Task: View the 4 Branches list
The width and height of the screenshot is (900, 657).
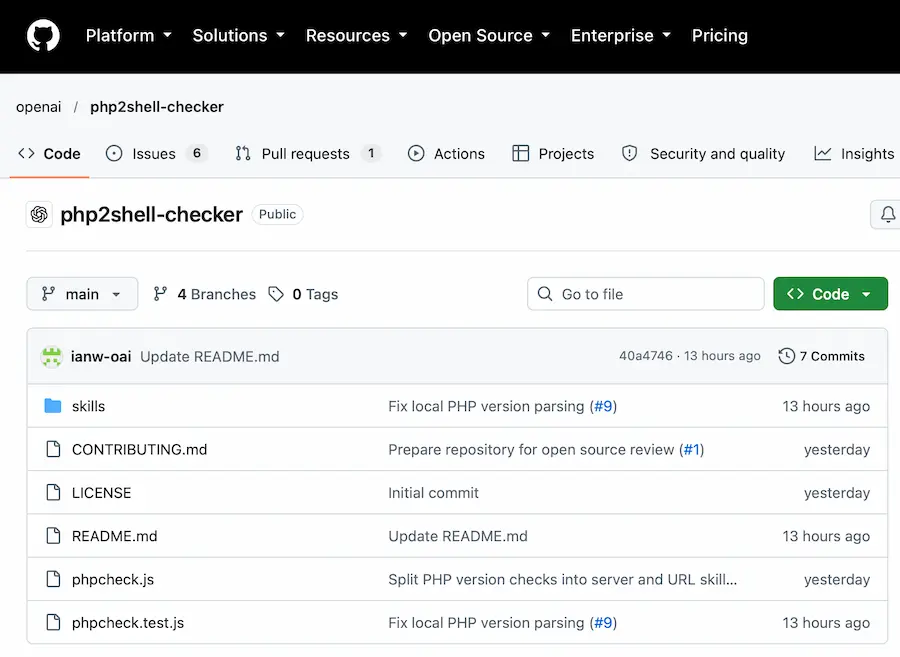Action: coord(204,294)
